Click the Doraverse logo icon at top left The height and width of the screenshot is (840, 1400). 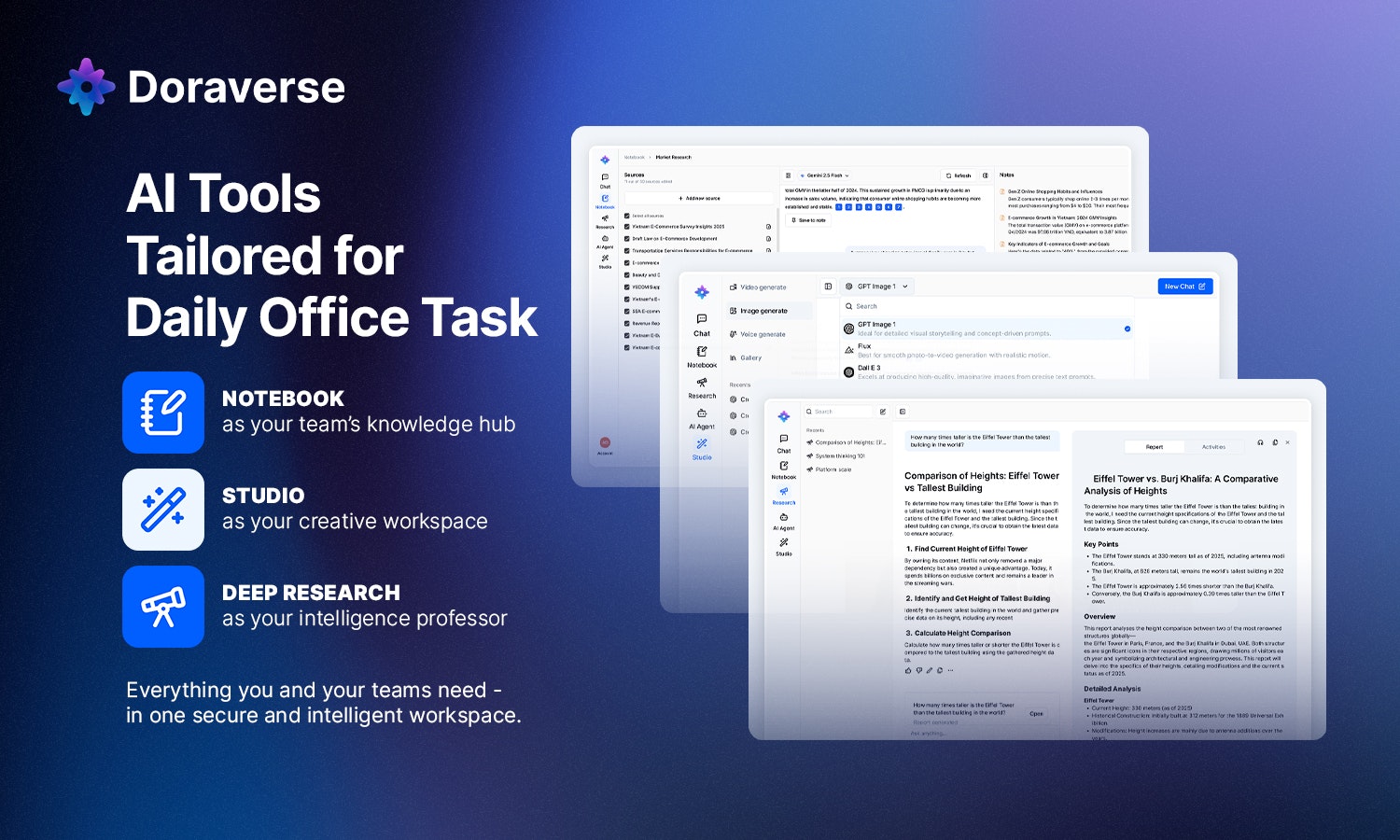86,87
